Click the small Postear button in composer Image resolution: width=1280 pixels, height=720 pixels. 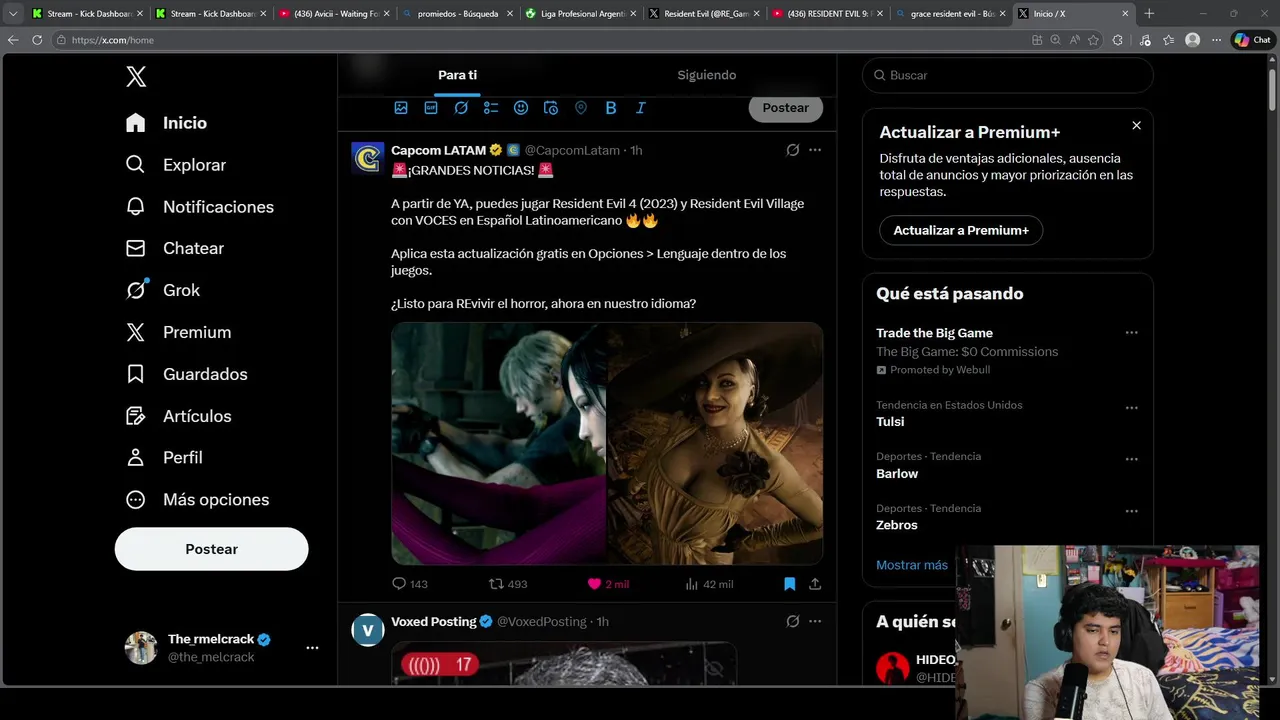coord(786,108)
